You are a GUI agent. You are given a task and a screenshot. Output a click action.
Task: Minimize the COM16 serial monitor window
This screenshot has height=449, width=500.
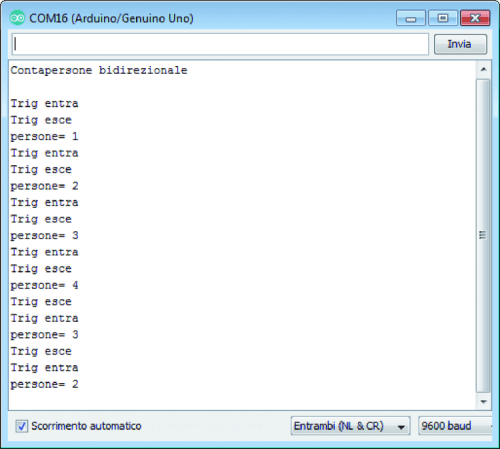coord(411,18)
